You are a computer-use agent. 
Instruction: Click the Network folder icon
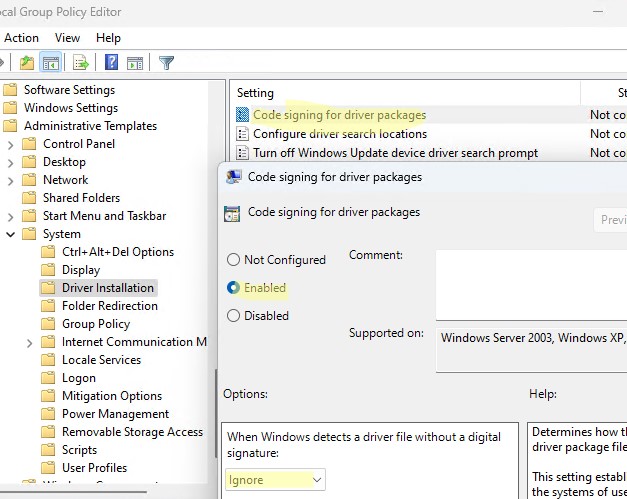click(x=29, y=180)
